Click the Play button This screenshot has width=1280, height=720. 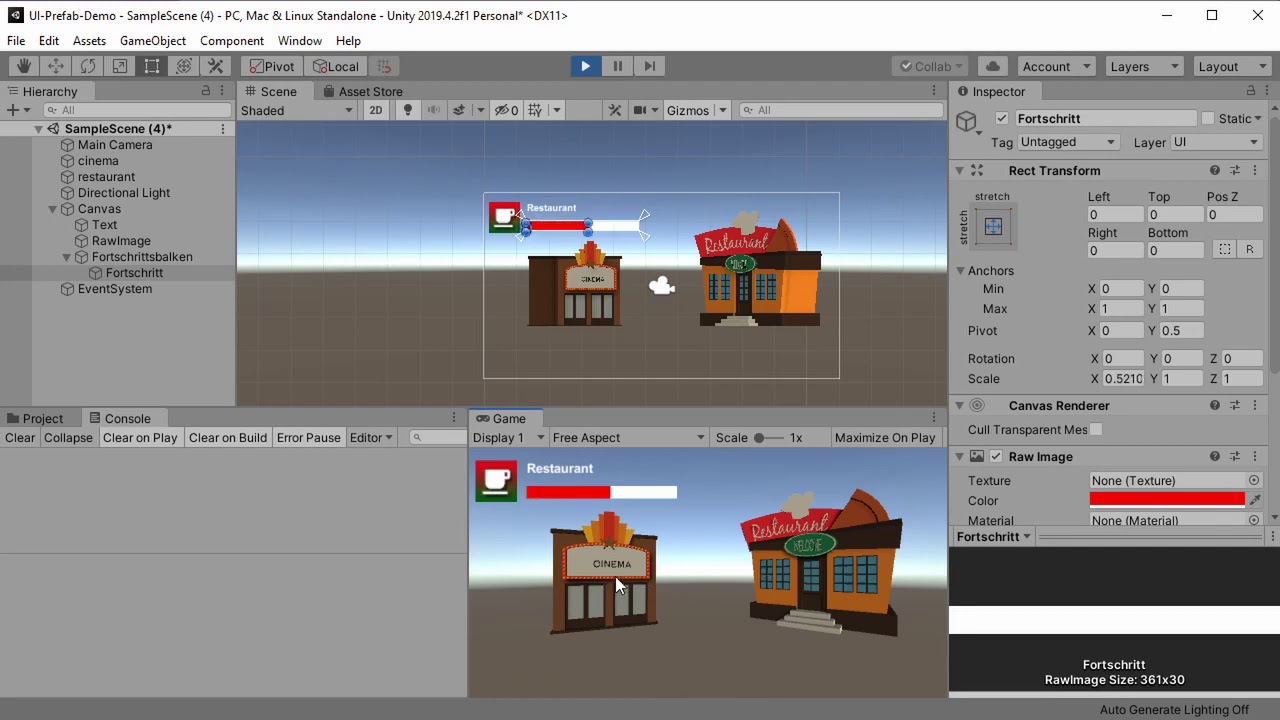[x=585, y=66]
